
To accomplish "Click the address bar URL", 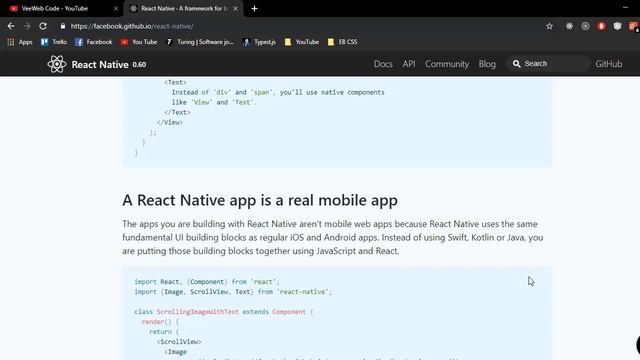I will 132,26.
